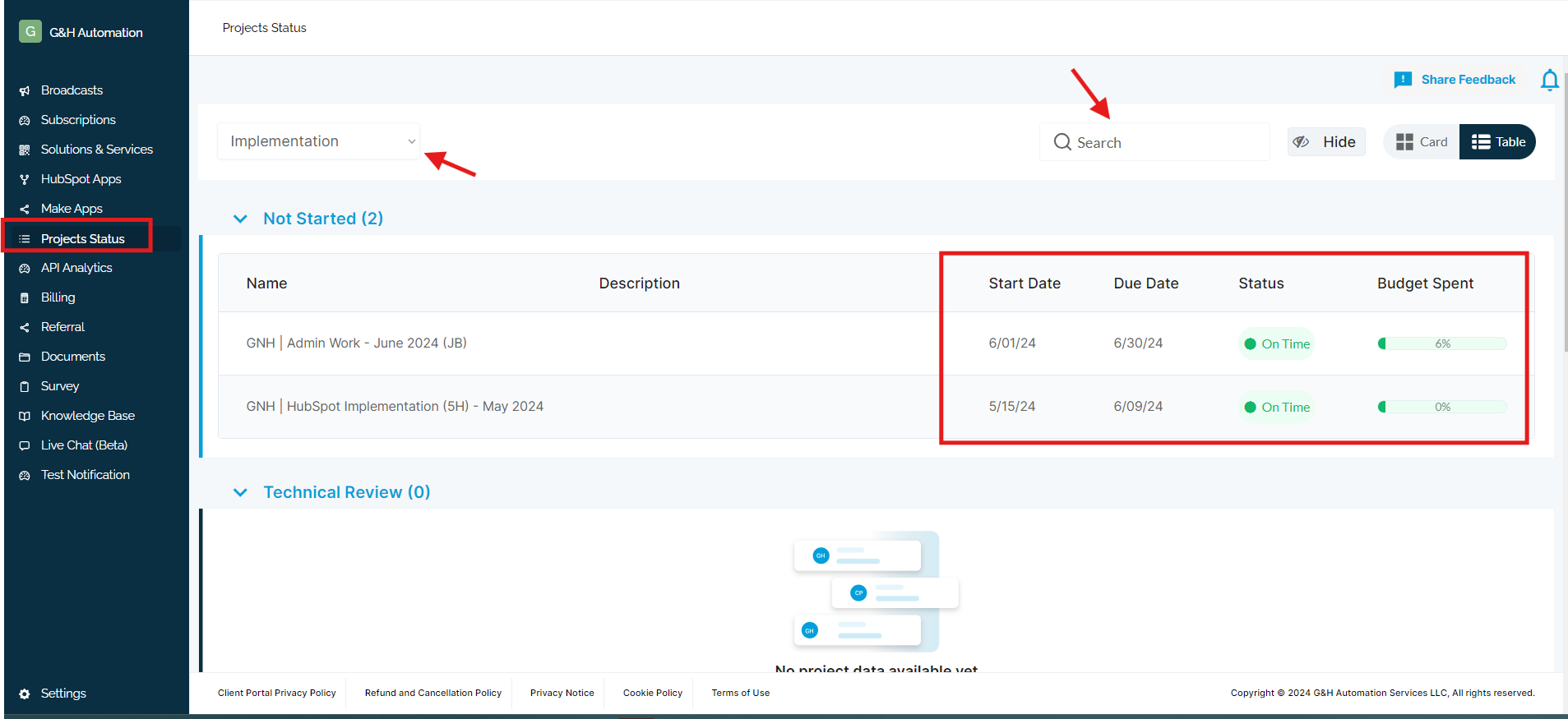1568x719 pixels.
Task: Switch to Card view
Action: (x=1422, y=142)
